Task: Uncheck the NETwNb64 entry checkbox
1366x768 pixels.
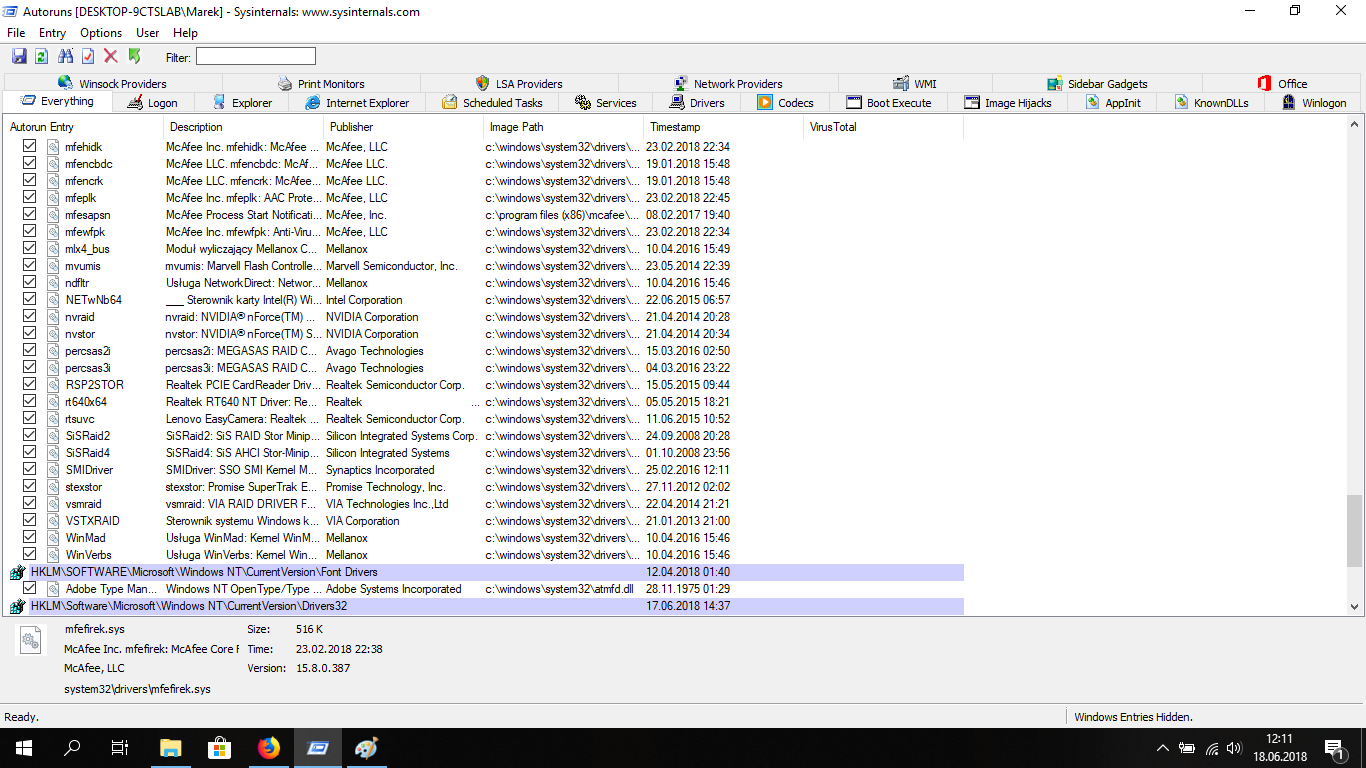Action: coord(30,300)
